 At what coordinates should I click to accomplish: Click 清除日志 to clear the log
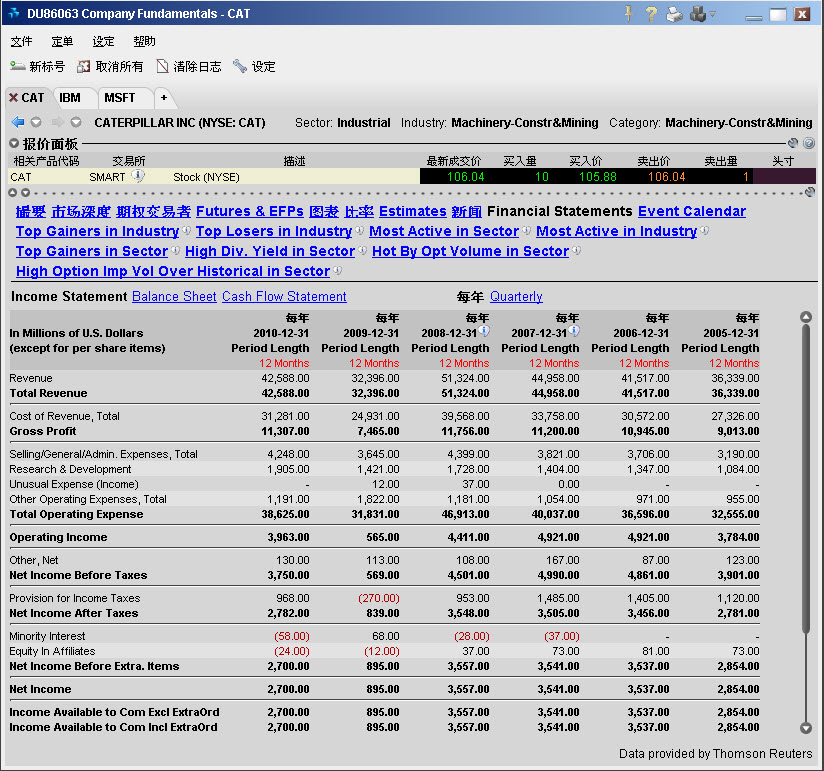[188, 67]
